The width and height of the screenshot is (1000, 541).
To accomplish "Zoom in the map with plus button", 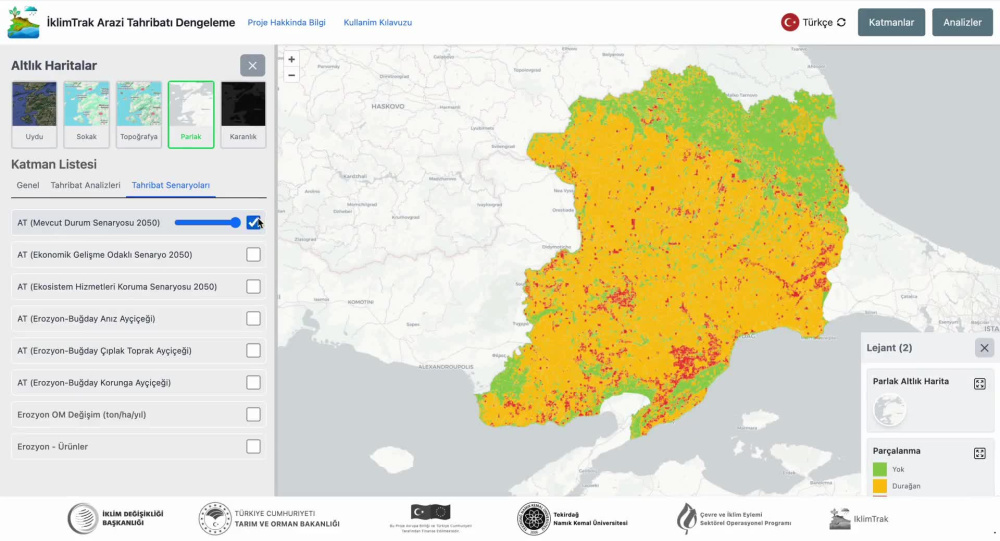I will [x=291, y=59].
